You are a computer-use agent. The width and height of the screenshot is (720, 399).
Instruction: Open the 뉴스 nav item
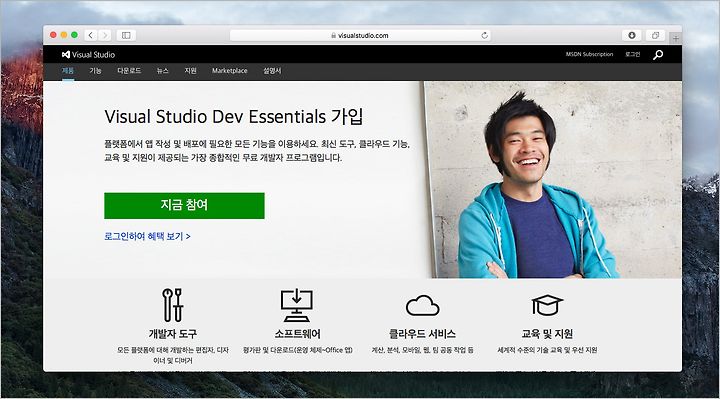[x=163, y=71]
